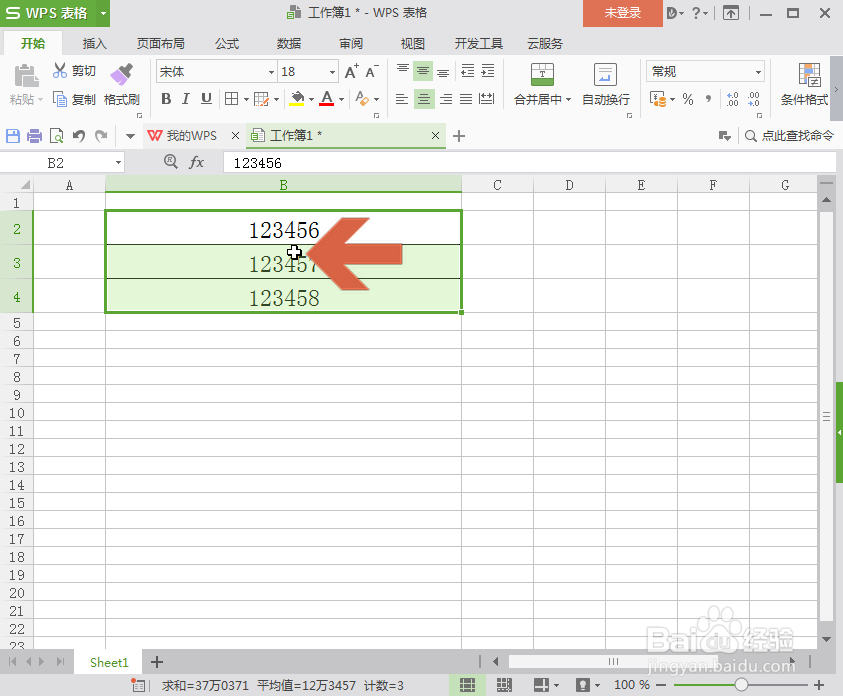
Task: Switch to the 数据 ribbon tab
Action: (x=289, y=43)
